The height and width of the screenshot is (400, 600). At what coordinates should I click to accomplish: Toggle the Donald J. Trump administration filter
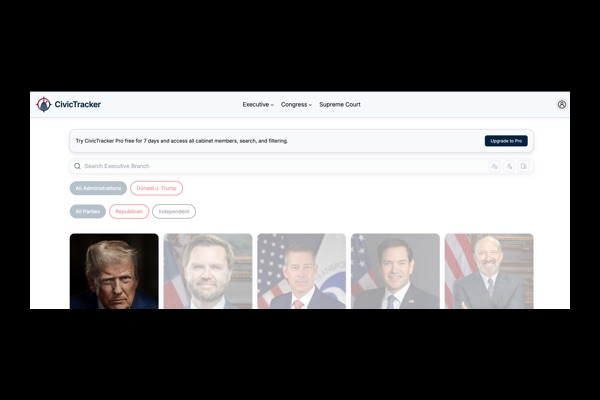tap(157, 188)
